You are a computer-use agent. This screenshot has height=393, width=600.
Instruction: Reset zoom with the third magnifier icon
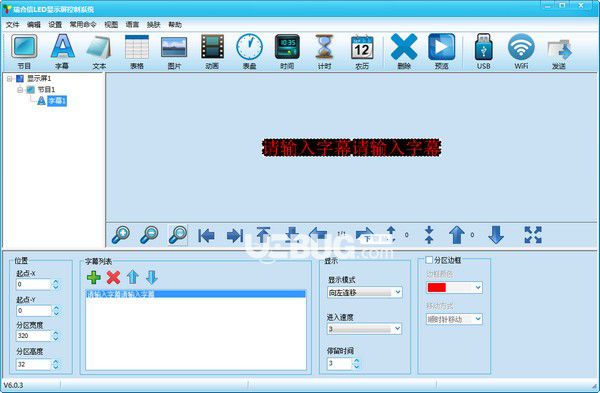[x=178, y=235]
